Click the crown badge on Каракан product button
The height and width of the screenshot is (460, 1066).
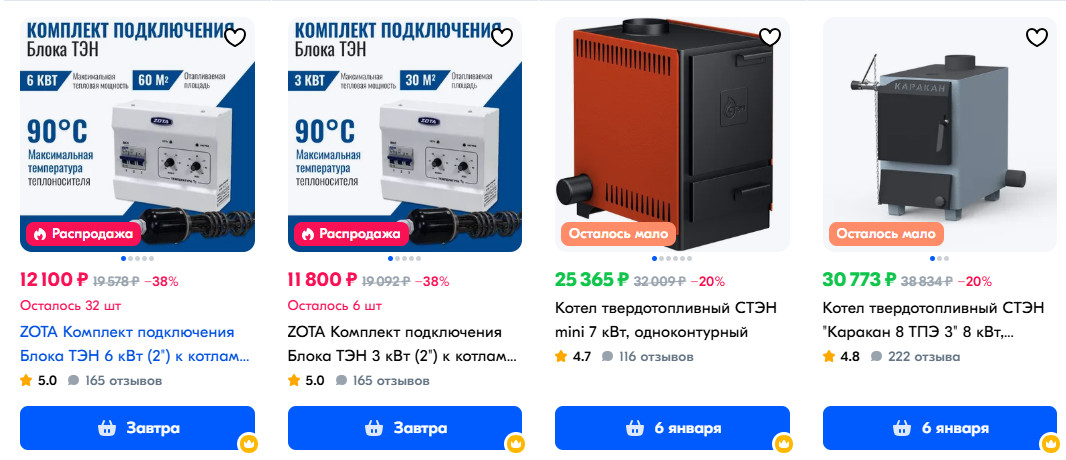click(x=1050, y=444)
